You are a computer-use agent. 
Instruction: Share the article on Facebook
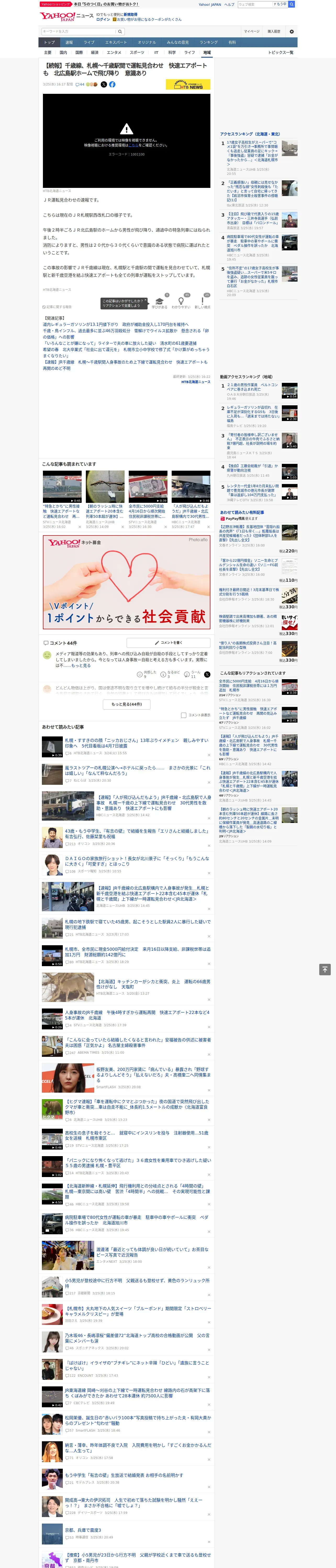pyautogui.click(x=112, y=85)
